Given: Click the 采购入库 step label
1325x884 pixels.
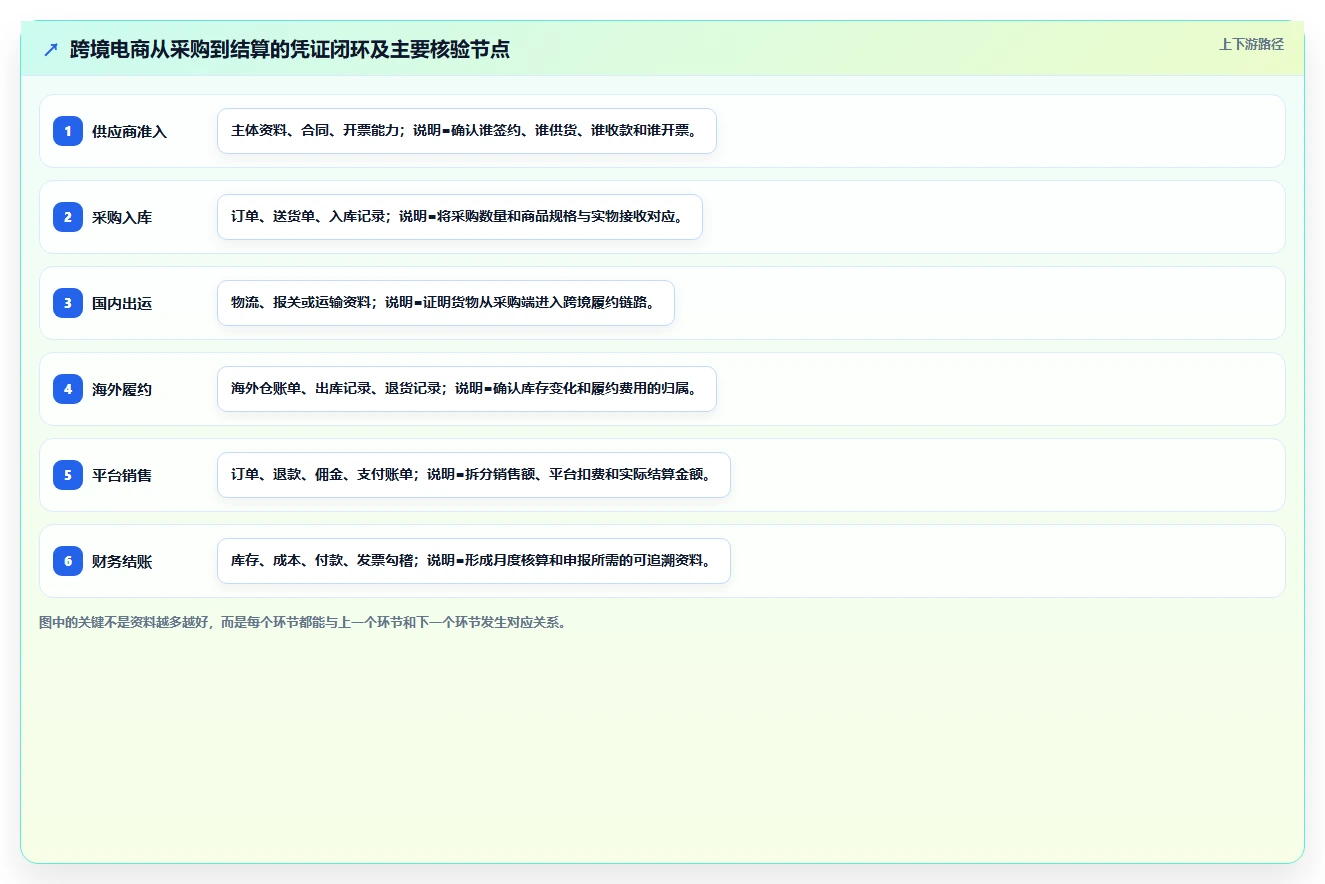Looking at the screenshot, I should [122, 218].
